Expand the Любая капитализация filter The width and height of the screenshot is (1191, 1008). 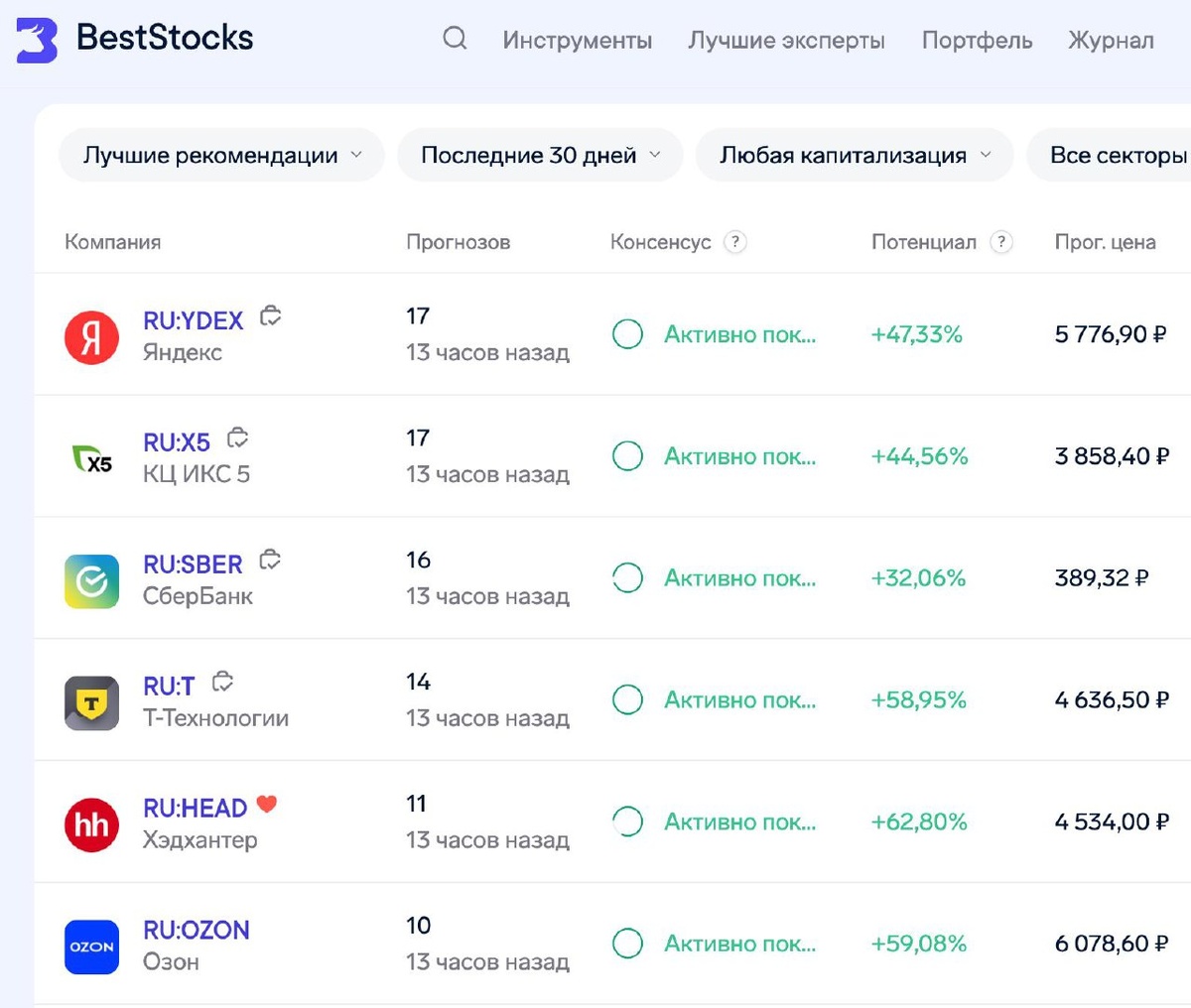coord(854,156)
